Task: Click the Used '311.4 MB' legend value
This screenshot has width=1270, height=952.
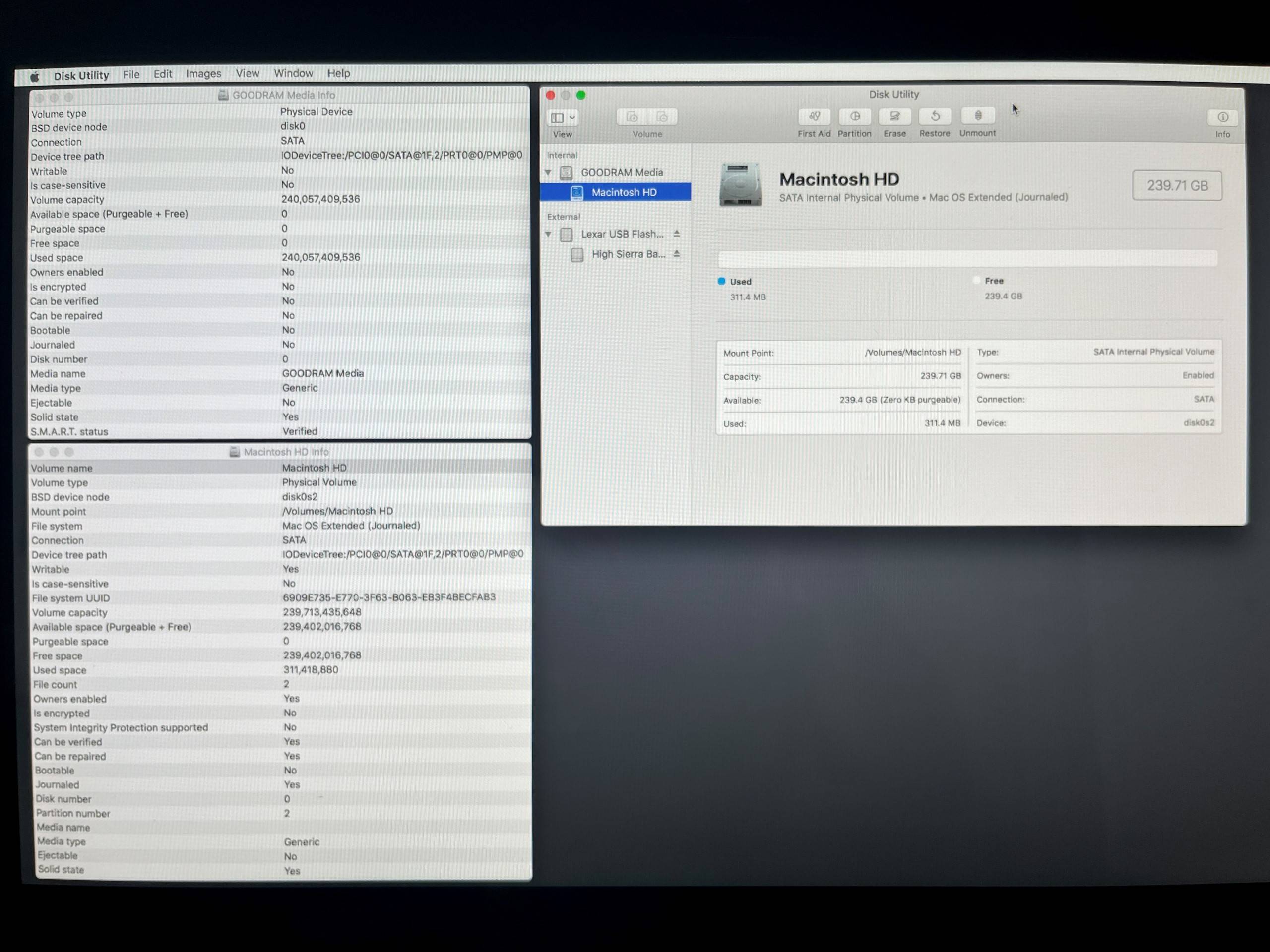Action: pos(748,297)
